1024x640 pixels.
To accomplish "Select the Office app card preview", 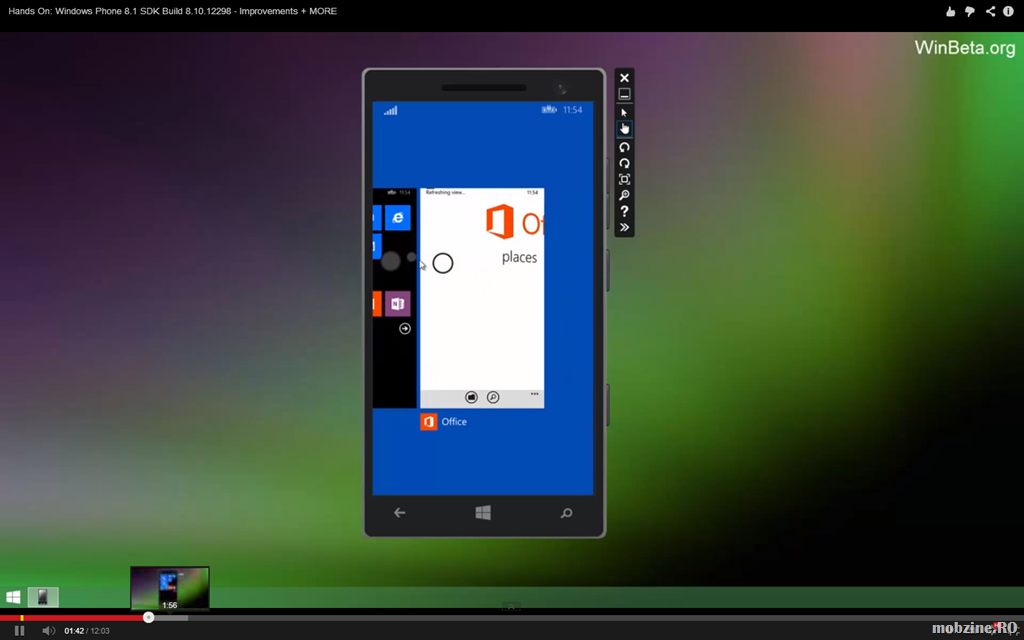I will [482, 298].
